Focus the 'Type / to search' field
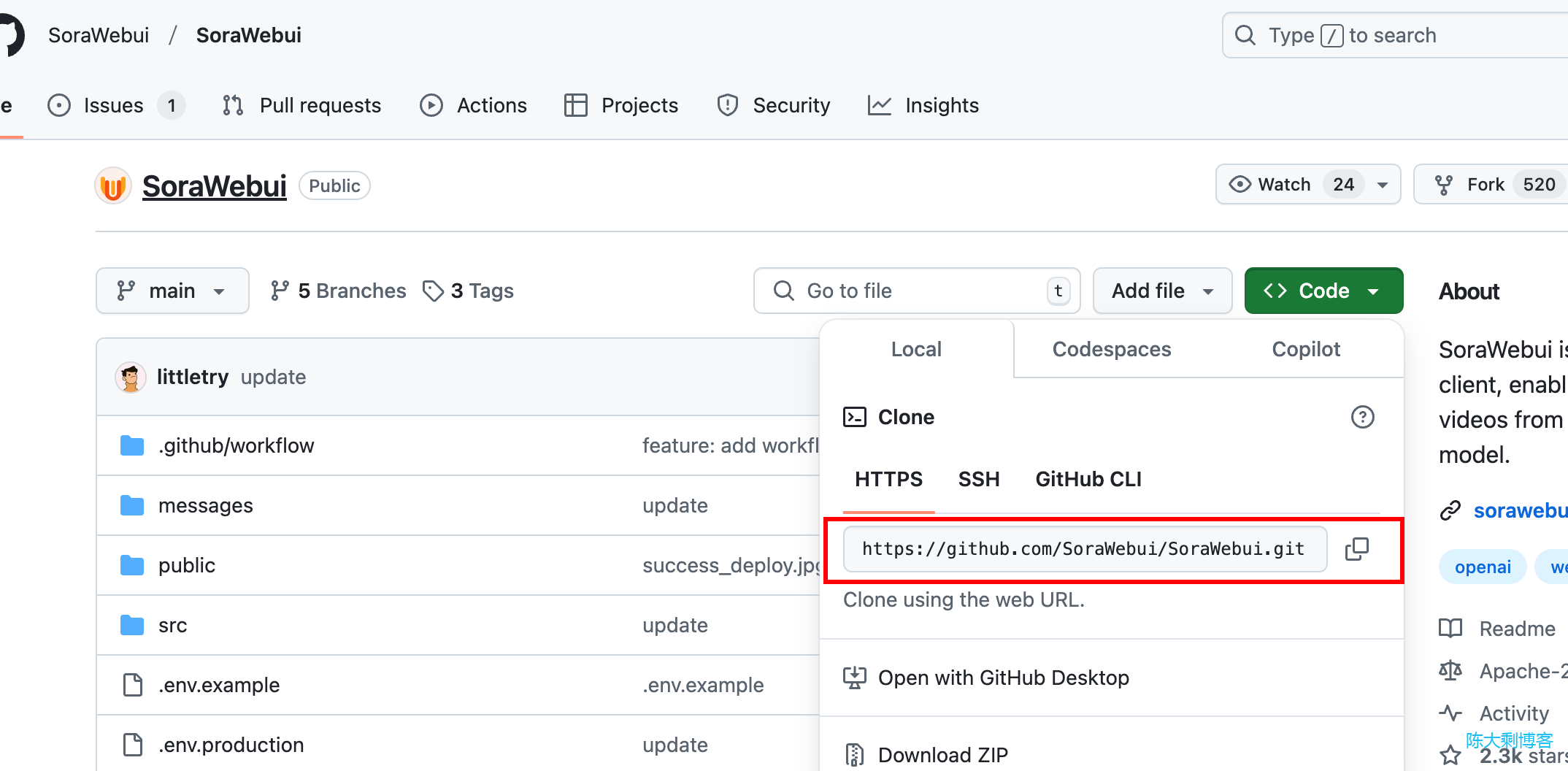Image resolution: width=1568 pixels, height=771 pixels. [x=1395, y=35]
